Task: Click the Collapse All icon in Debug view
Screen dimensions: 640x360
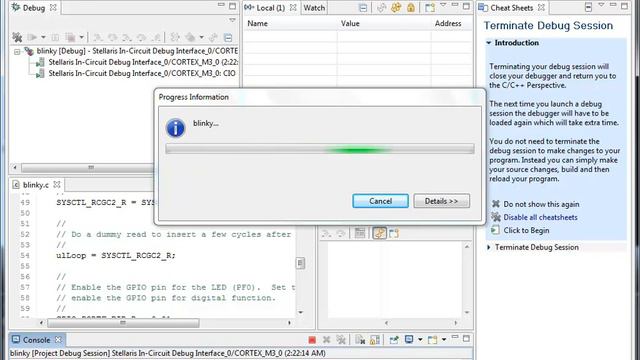Action: pyautogui.click(x=228, y=38)
